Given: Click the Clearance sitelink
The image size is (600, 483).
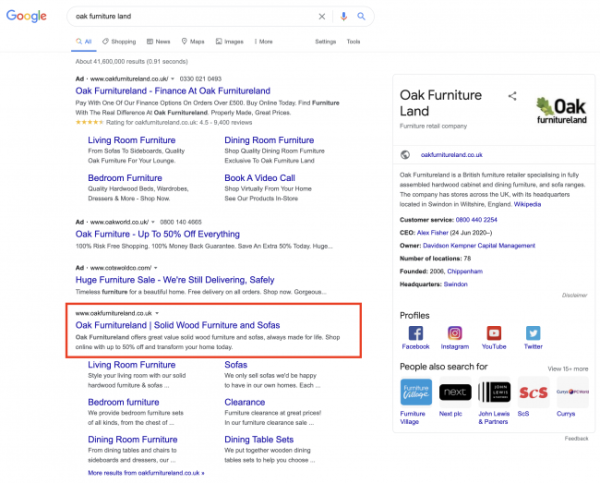Looking at the screenshot, I should tap(245, 402).
